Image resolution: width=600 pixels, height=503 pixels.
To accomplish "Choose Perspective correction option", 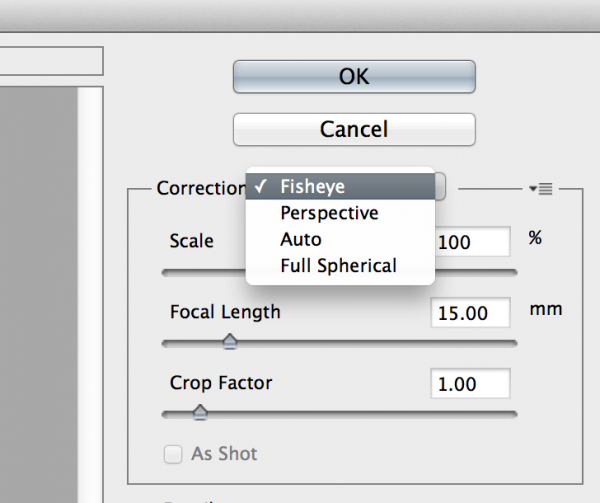I will coord(329,213).
